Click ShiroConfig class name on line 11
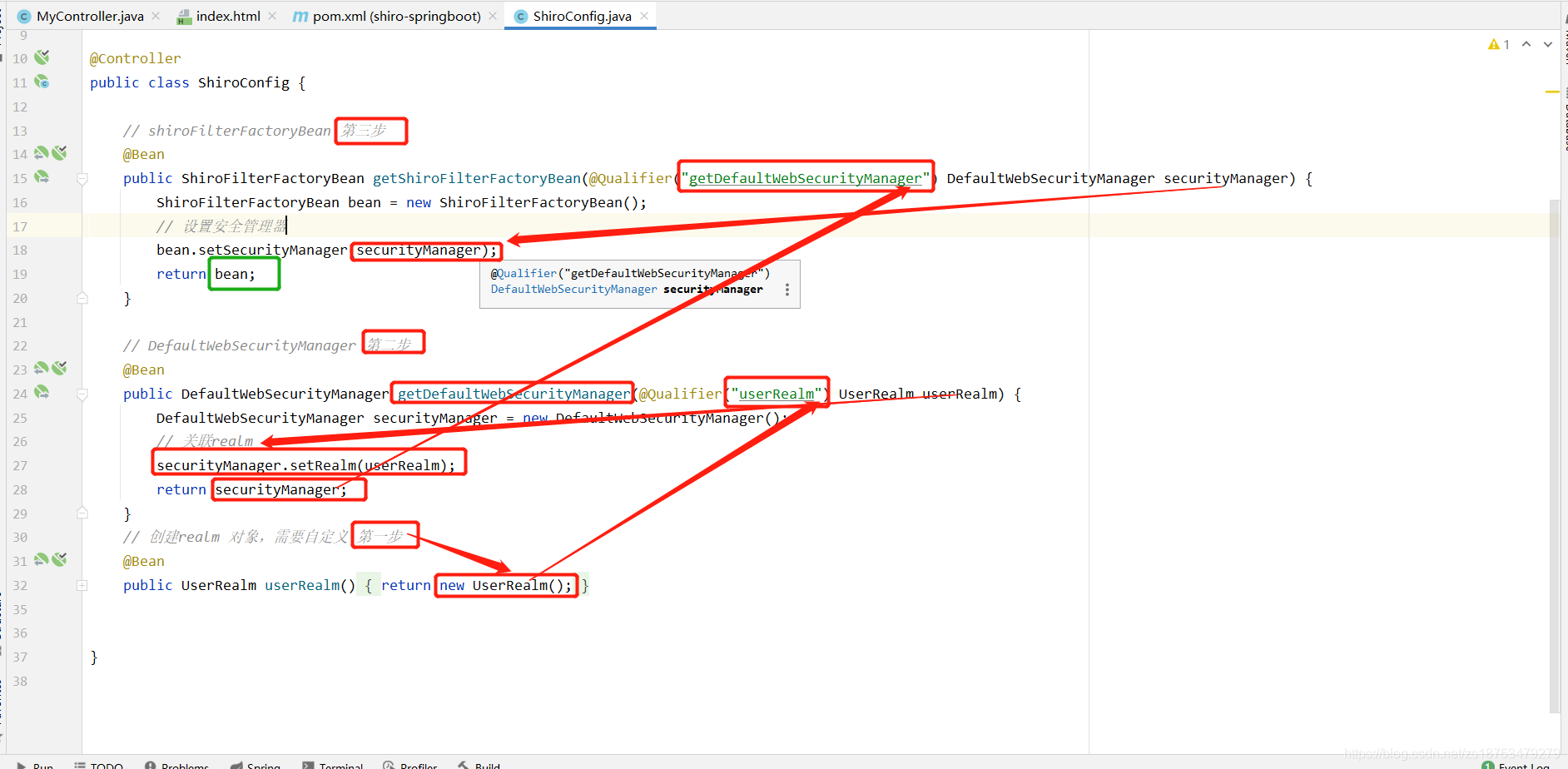Screen dimensions: 1568x769 (244, 82)
